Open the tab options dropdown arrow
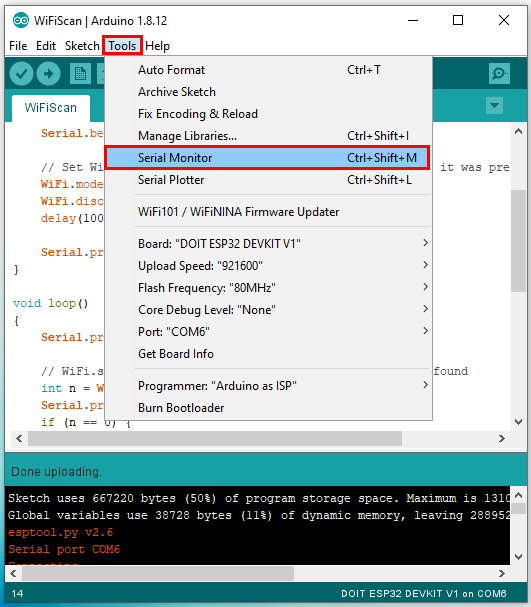This screenshot has height=607, width=531. pyautogui.click(x=494, y=105)
